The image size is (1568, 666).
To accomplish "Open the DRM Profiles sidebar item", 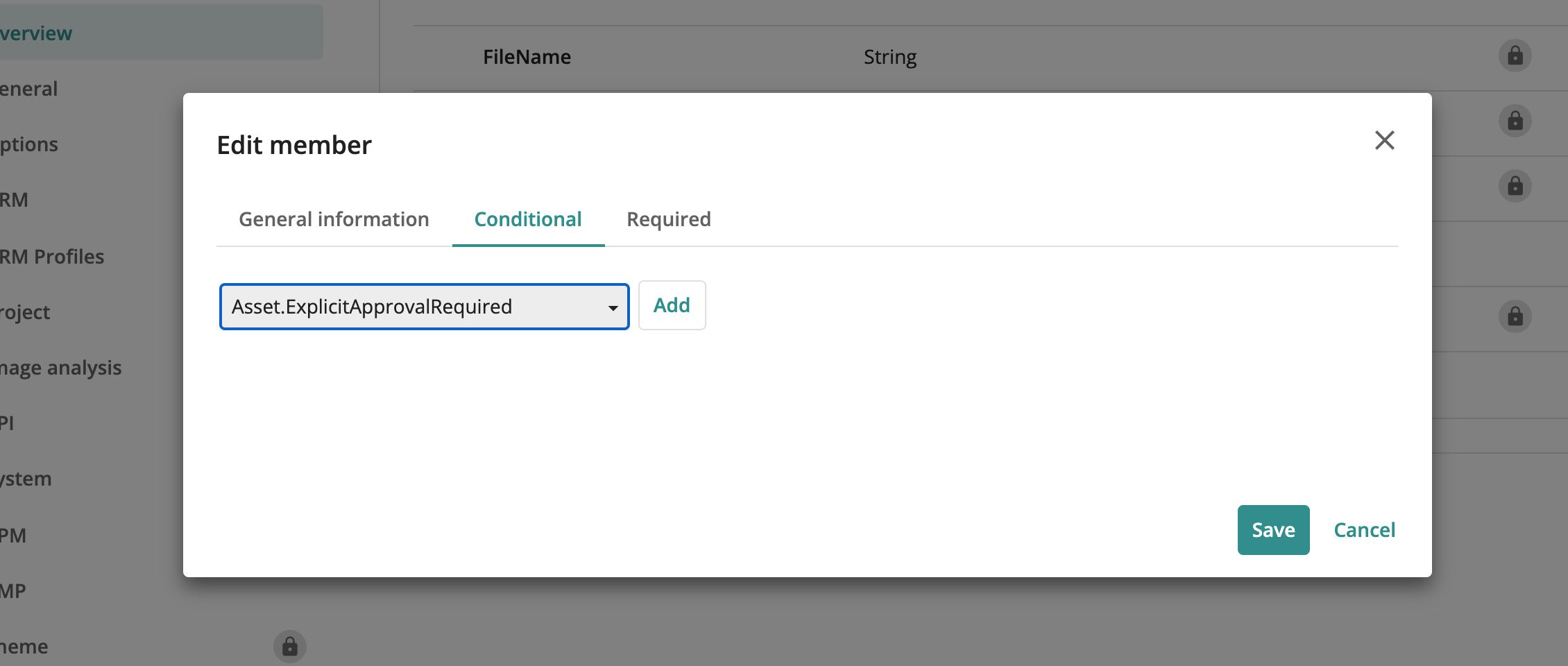I will pyautogui.click(x=52, y=257).
